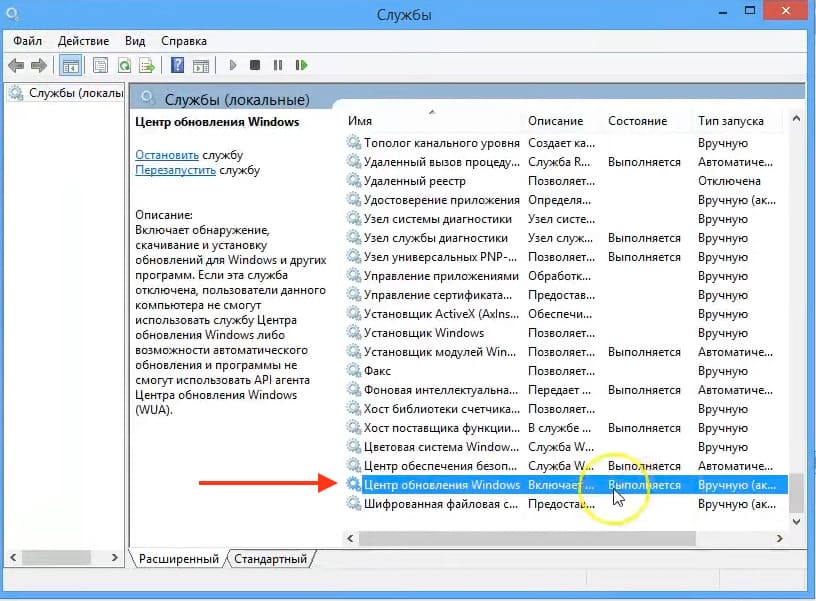Sort services by the Имя column header
816x601 pixels.
tap(430, 121)
